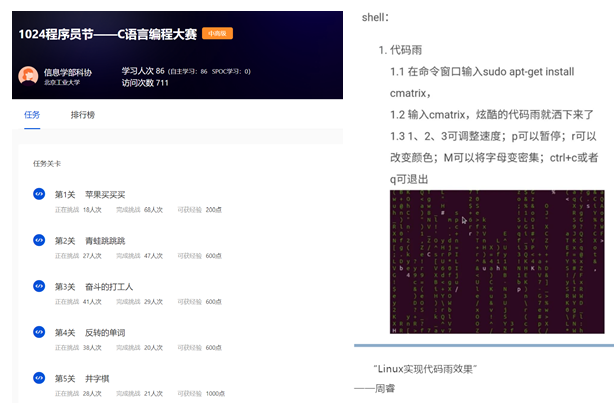Click the code icon for 第1关 苹果买买买
The image size is (614, 418).
click(39, 194)
